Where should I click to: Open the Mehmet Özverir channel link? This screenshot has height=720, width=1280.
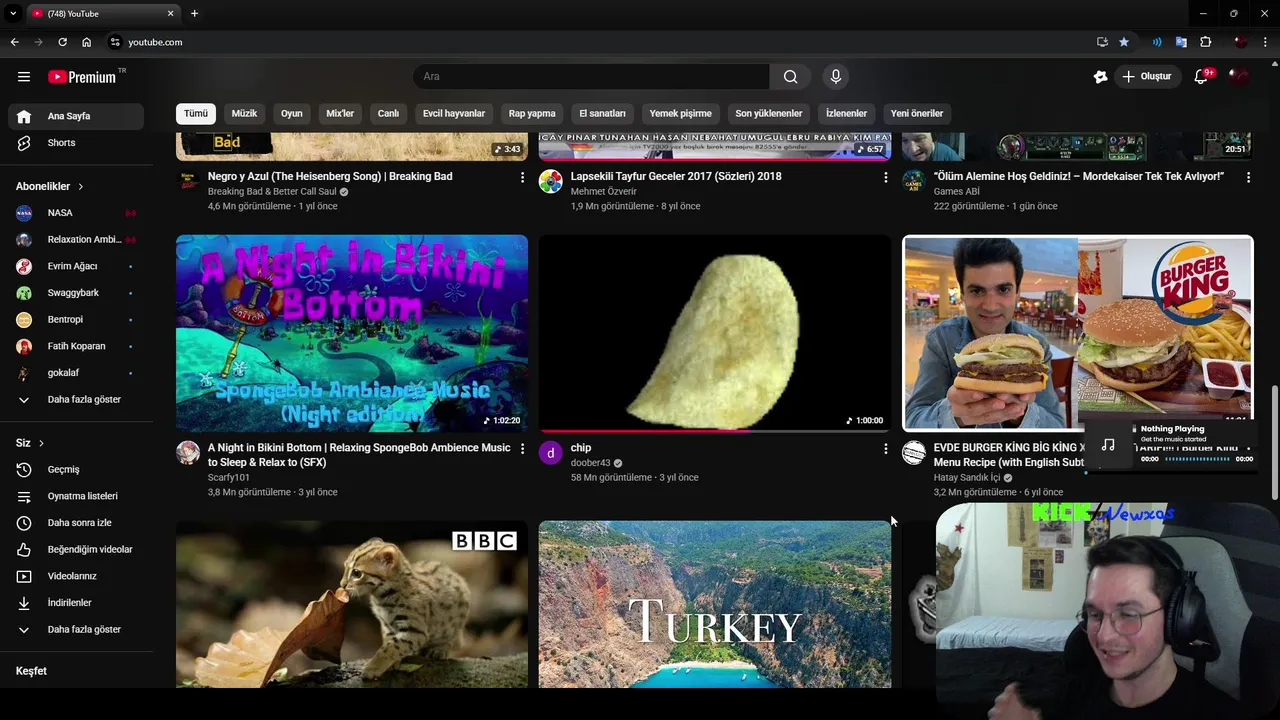(603, 192)
